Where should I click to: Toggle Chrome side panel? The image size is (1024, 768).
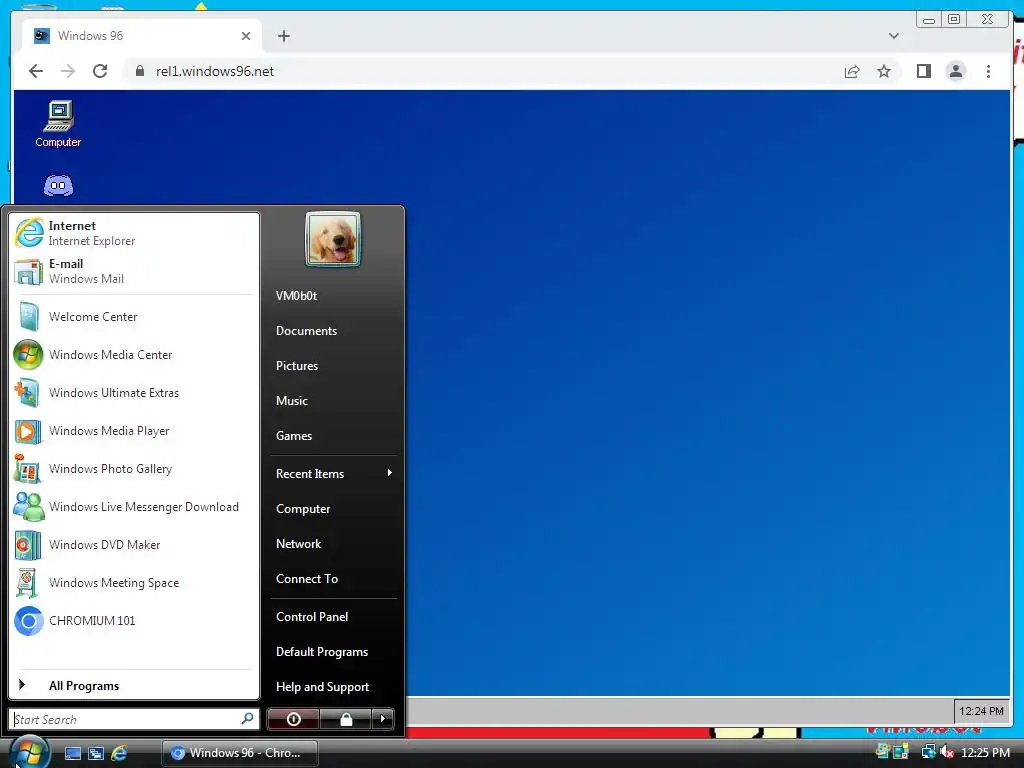(x=923, y=71)
